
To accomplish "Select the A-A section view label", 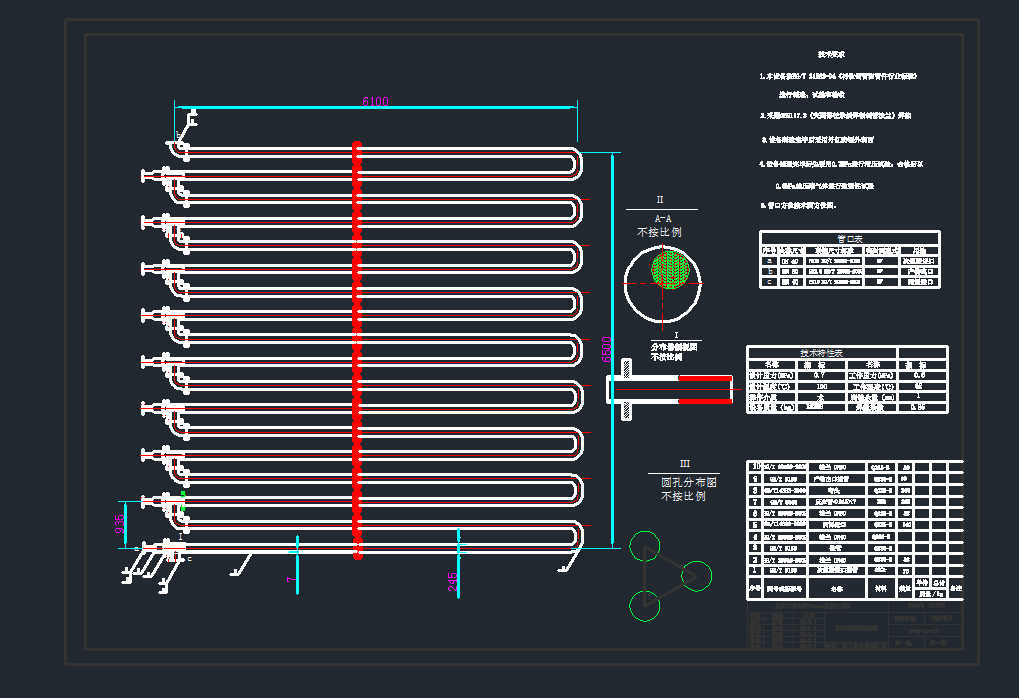I will [662, 217].
